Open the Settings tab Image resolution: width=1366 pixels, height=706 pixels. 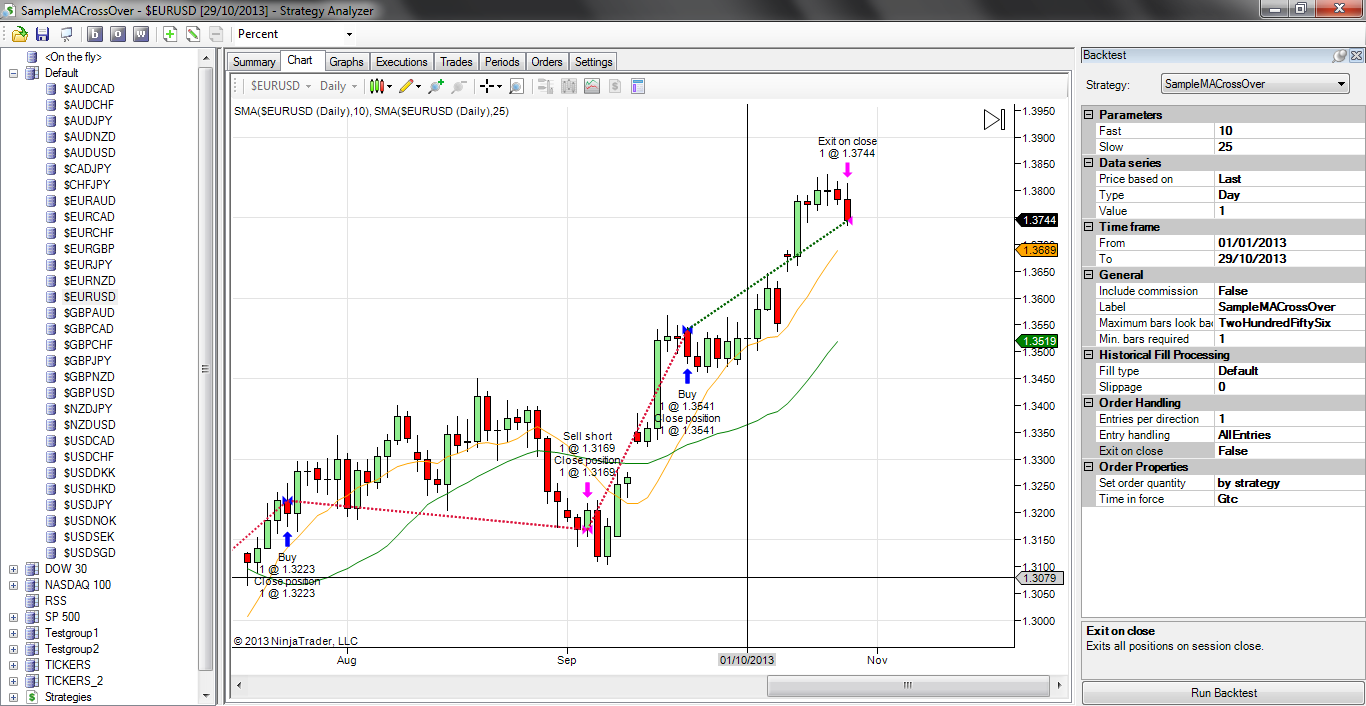click(594, 62)
